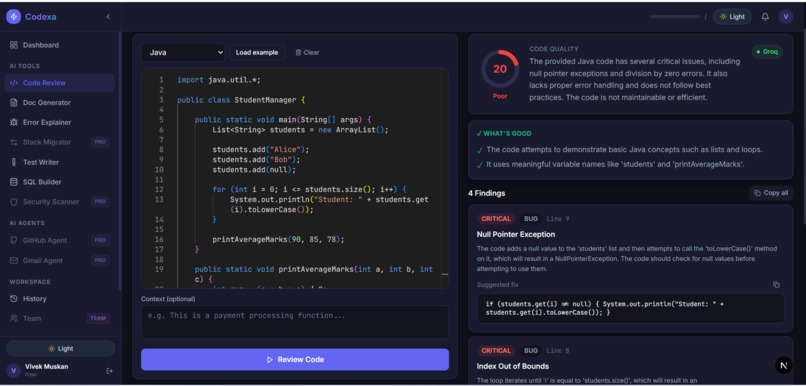Click the Index Out of Bounds finding title
The image size is (806, 386).
click(512, 366)
